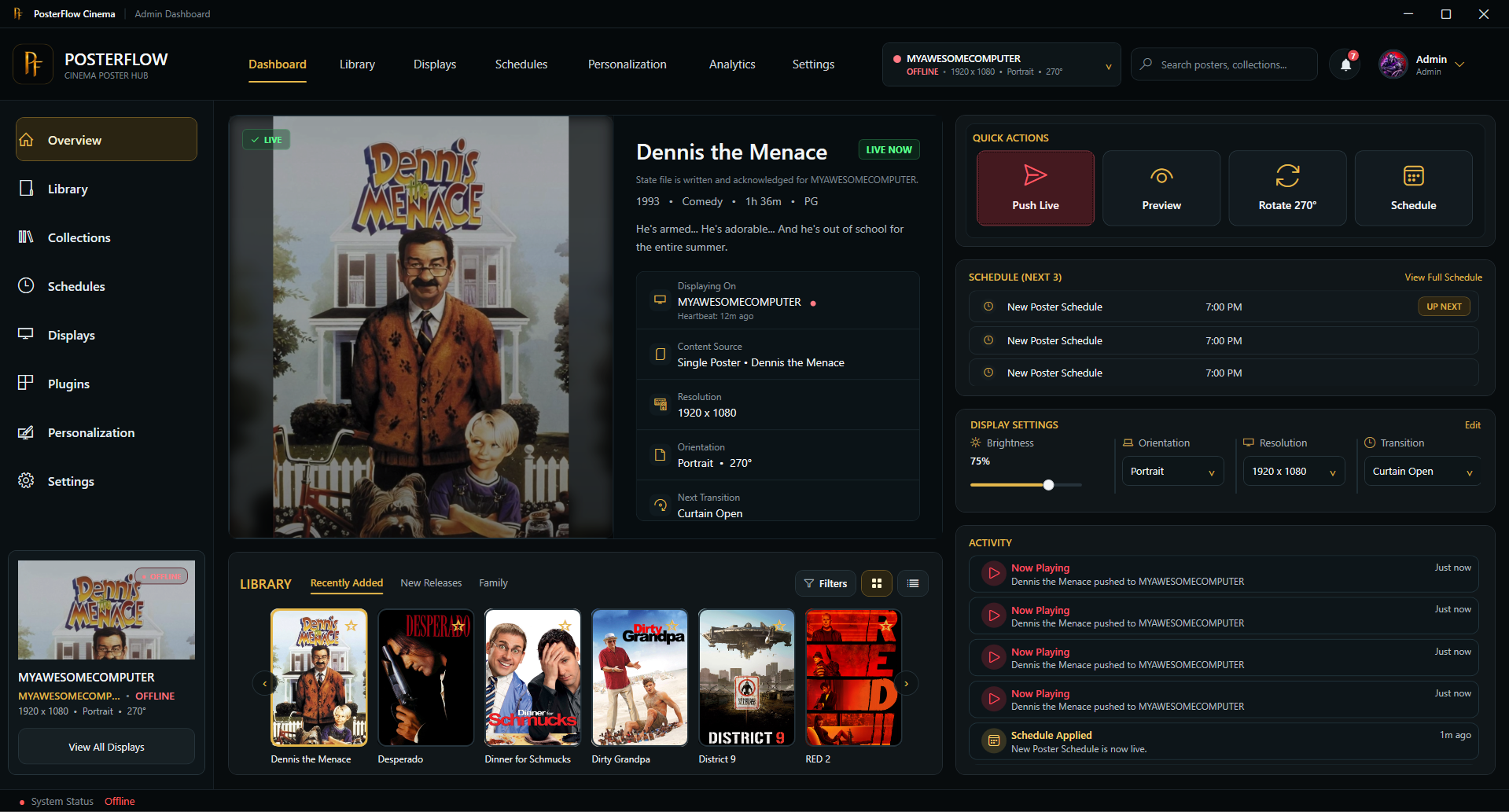Select Recently Added library tab
This screenshot has height=812, width=1509.
(x=347, y=582)
